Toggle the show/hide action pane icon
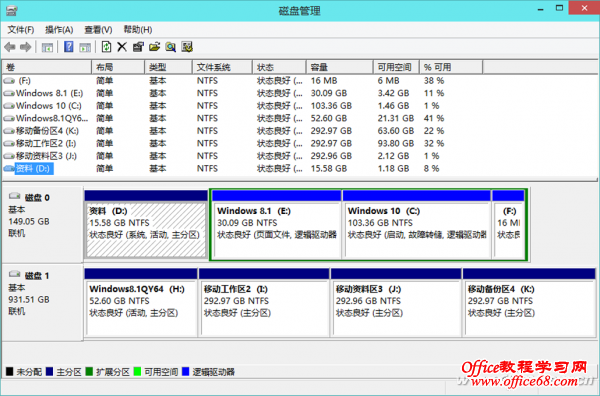 [x=85, y=47]
